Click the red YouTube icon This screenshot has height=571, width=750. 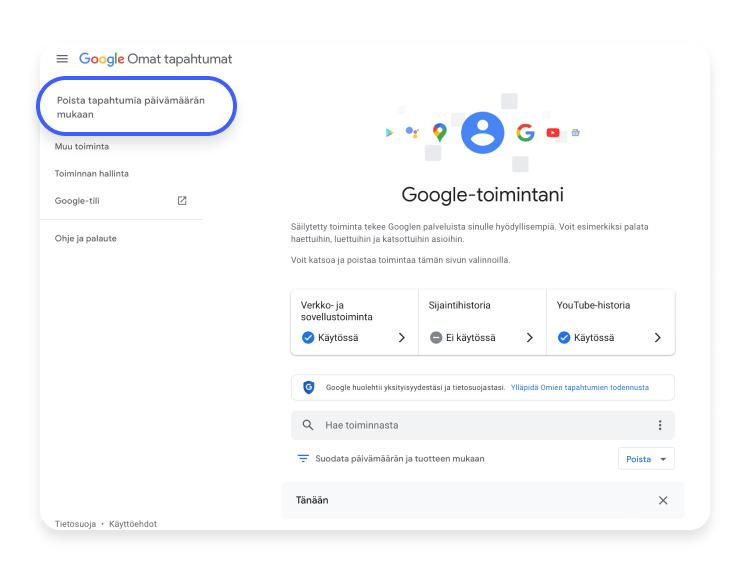click(x=553, y=132)
